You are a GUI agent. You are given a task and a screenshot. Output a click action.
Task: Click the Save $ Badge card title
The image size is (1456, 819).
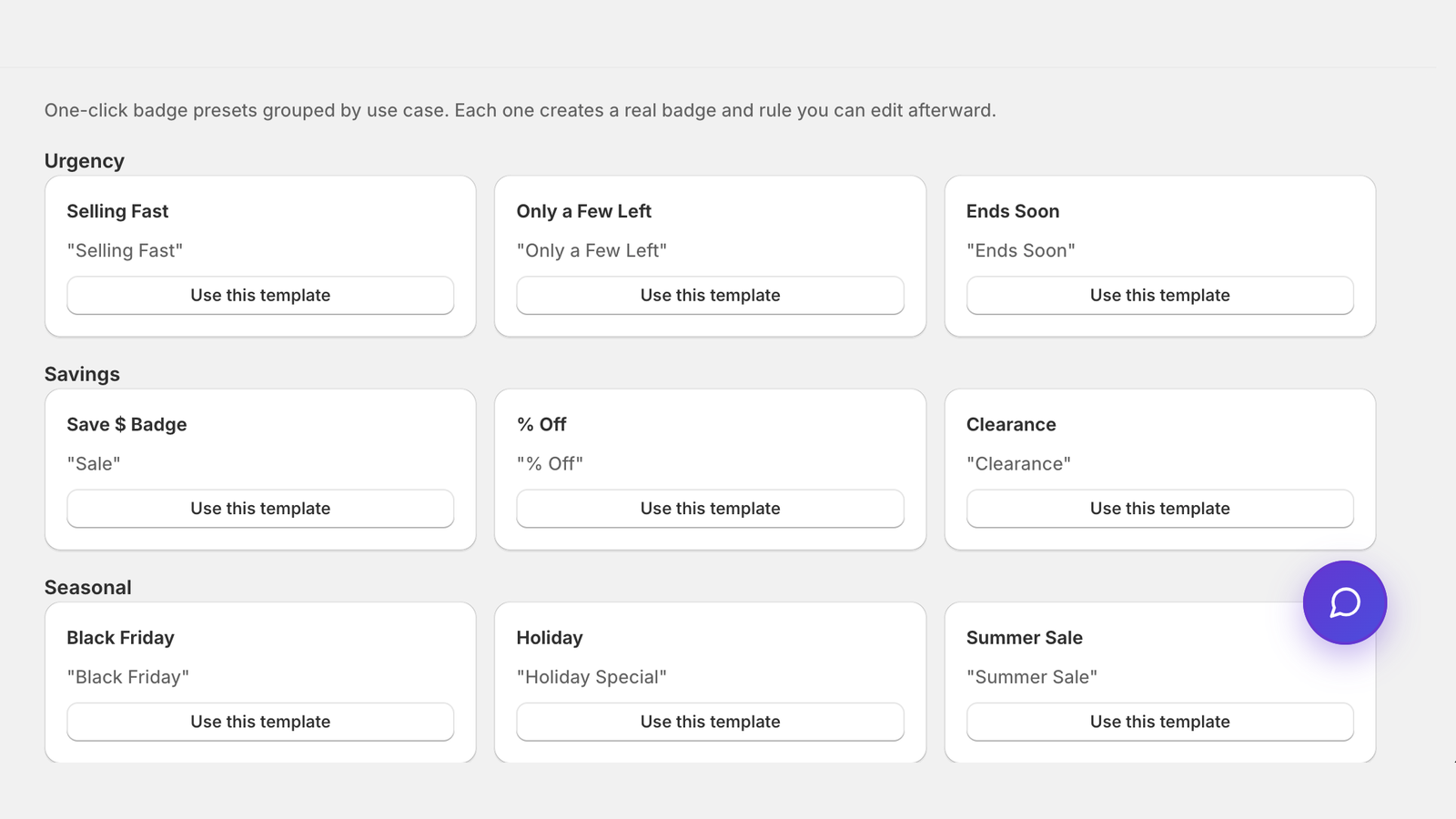coord(126,425)
